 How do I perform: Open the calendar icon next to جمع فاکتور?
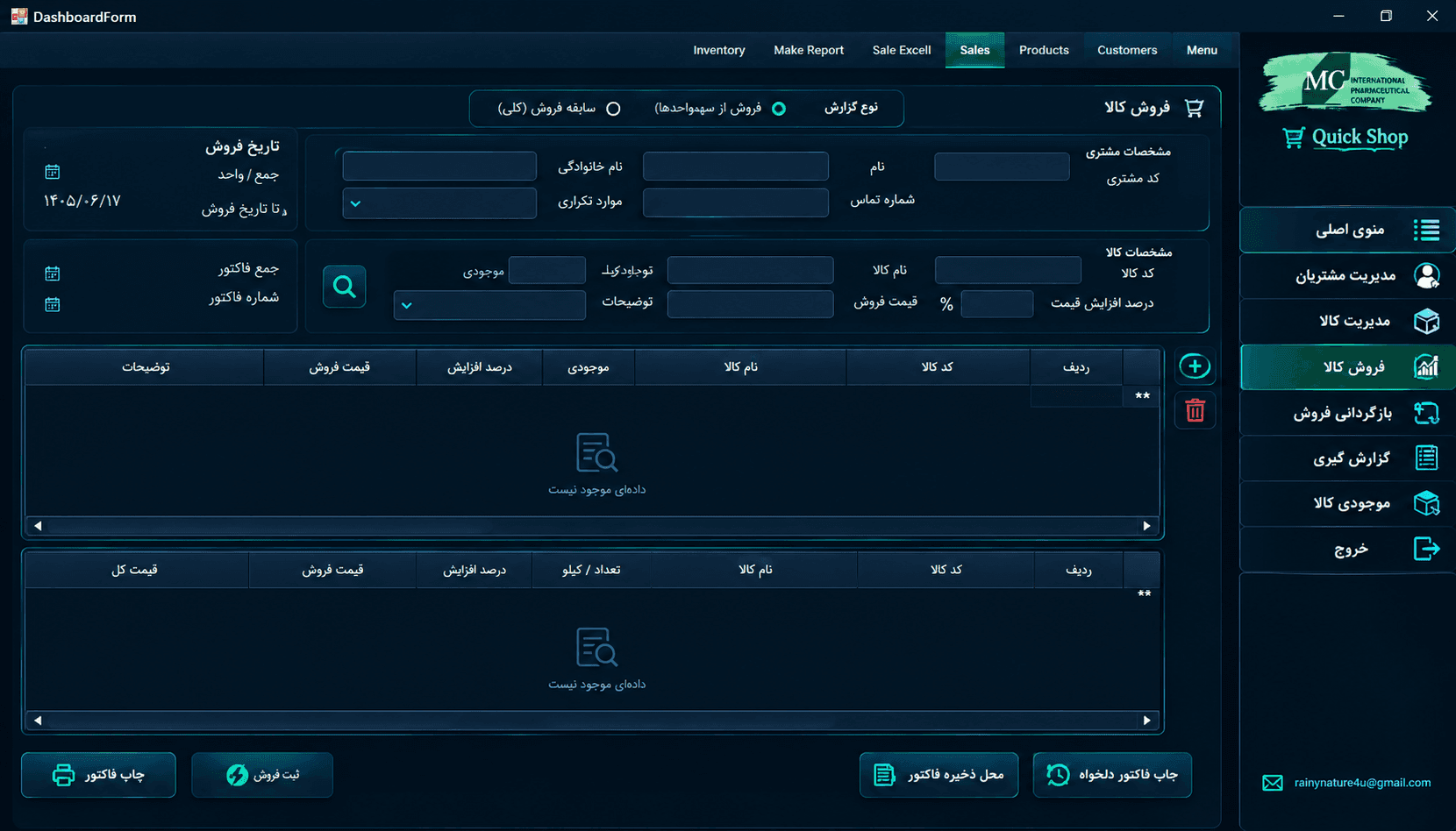[x=53, y=273]
